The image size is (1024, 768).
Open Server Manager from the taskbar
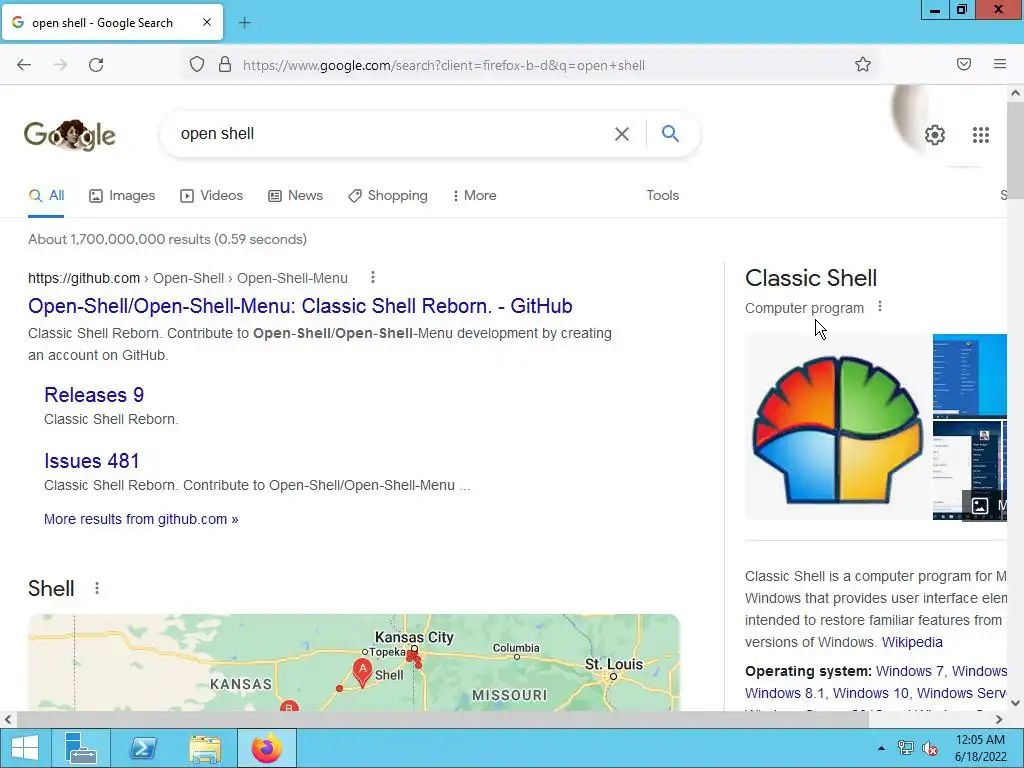tap(81, 748)
